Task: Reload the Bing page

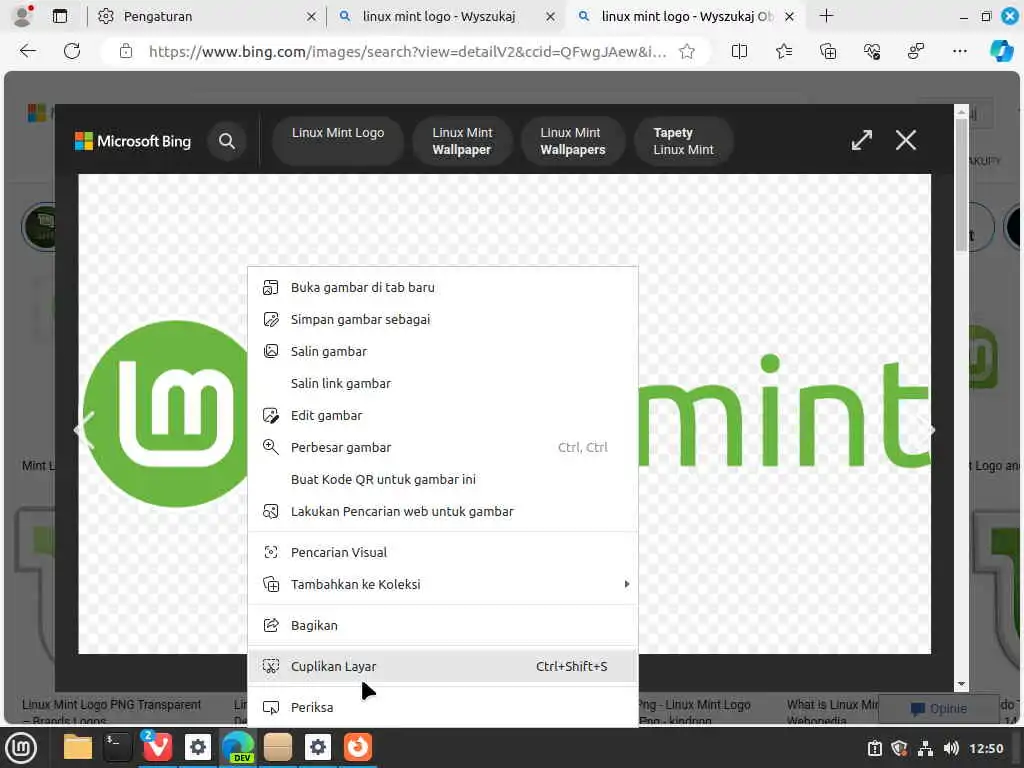Action: (x=72, y=51)
